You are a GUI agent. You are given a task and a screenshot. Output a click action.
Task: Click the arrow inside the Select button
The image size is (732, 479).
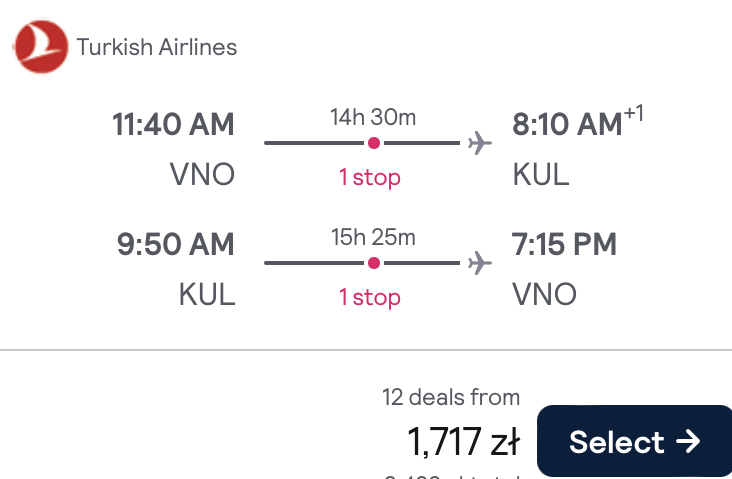[688, 441]
